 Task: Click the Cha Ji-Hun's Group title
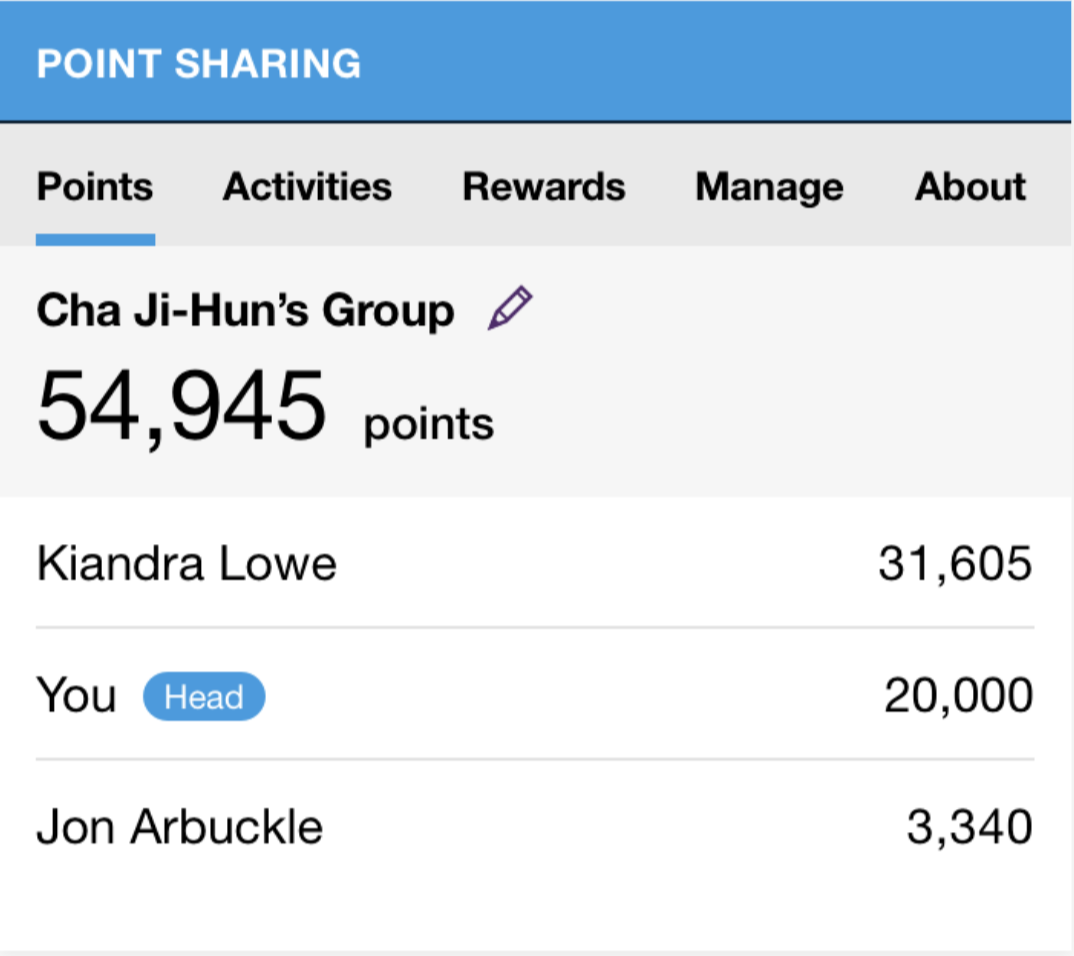click(245, 311)
